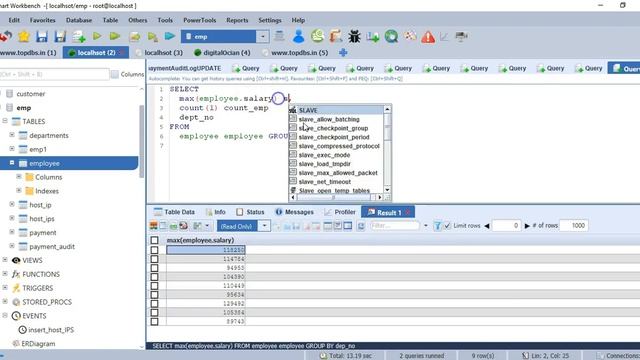Select slave_allow_batching autocomplete suggestion
Screen dimensions: 640x360
click(x=329, y=119)
